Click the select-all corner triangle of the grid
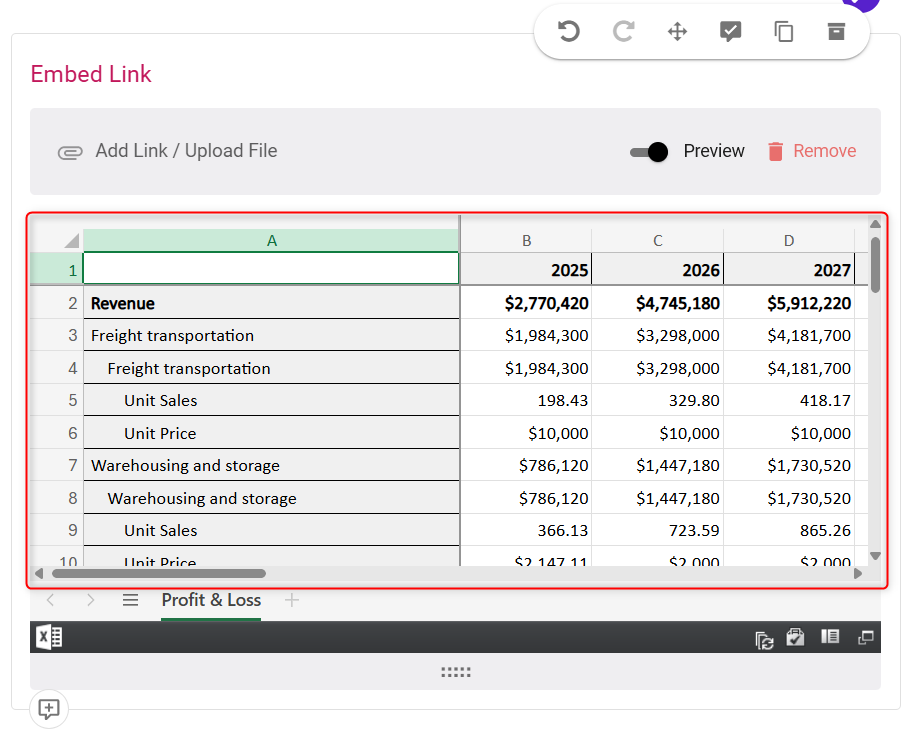 click(70, 241)
